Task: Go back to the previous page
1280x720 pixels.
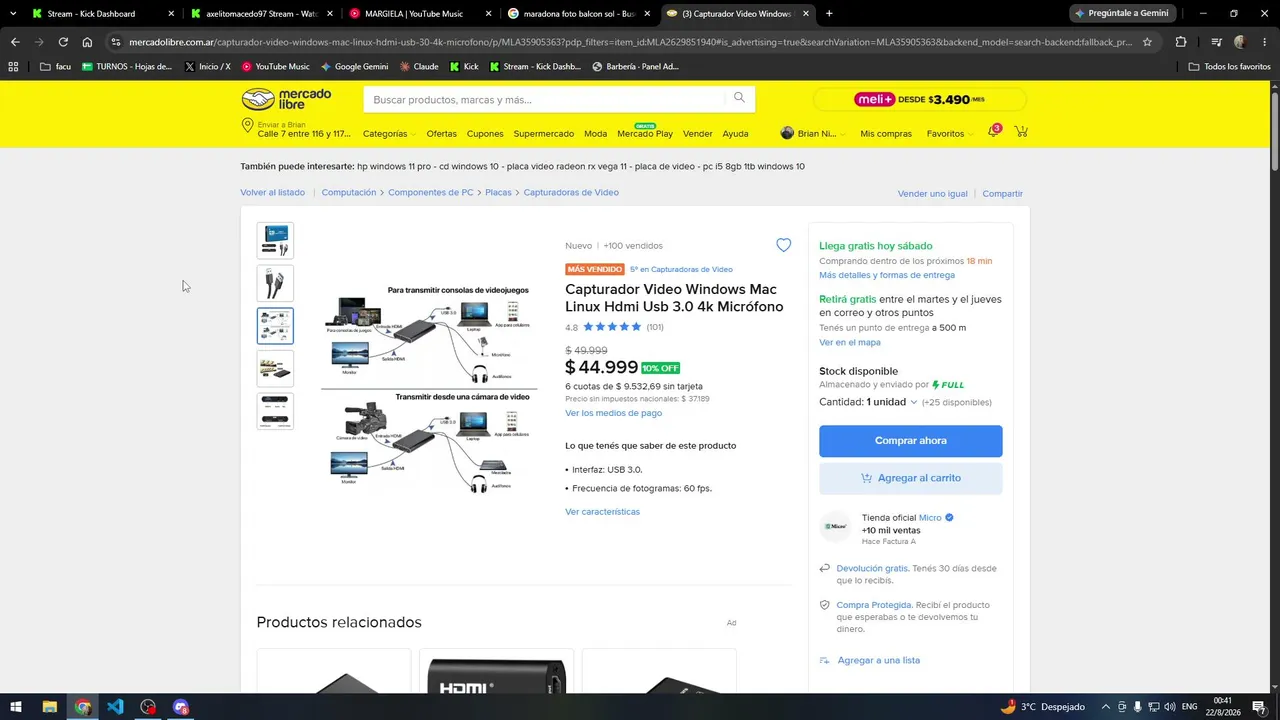Action: point(15,42)
